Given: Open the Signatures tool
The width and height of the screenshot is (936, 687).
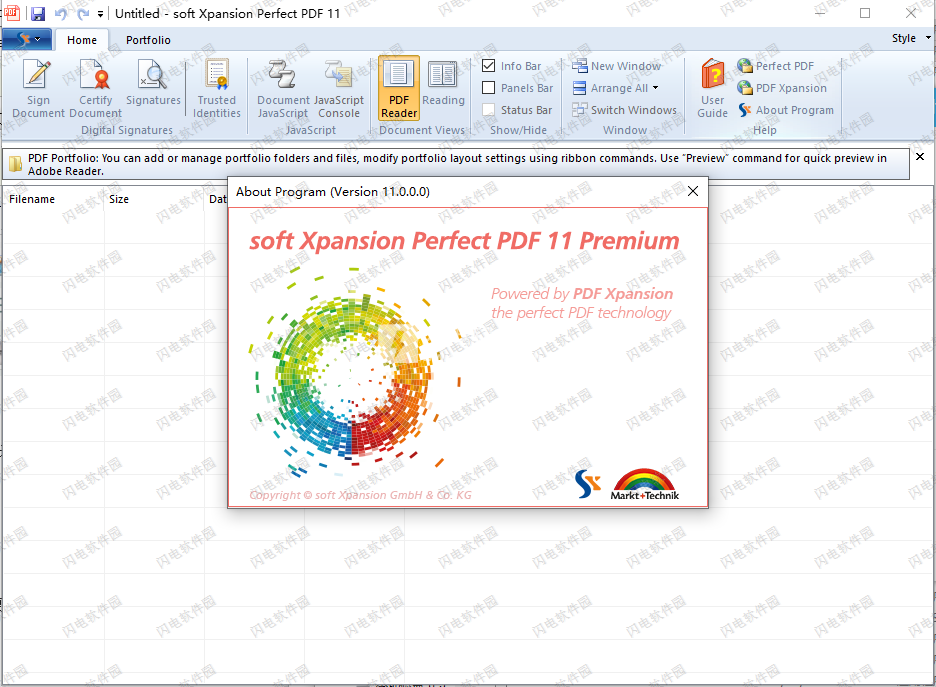Looking at the screenshot, I should [x=153, y=84].
